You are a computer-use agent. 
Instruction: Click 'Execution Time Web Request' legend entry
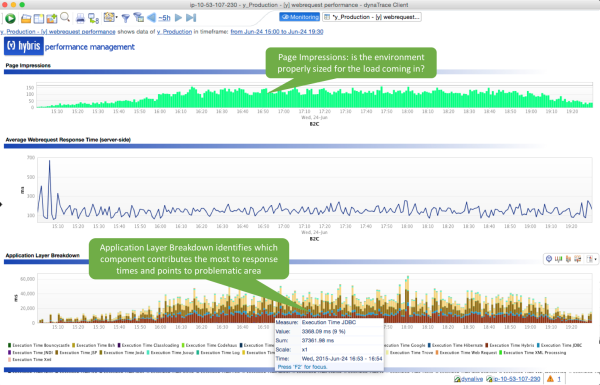466,352
